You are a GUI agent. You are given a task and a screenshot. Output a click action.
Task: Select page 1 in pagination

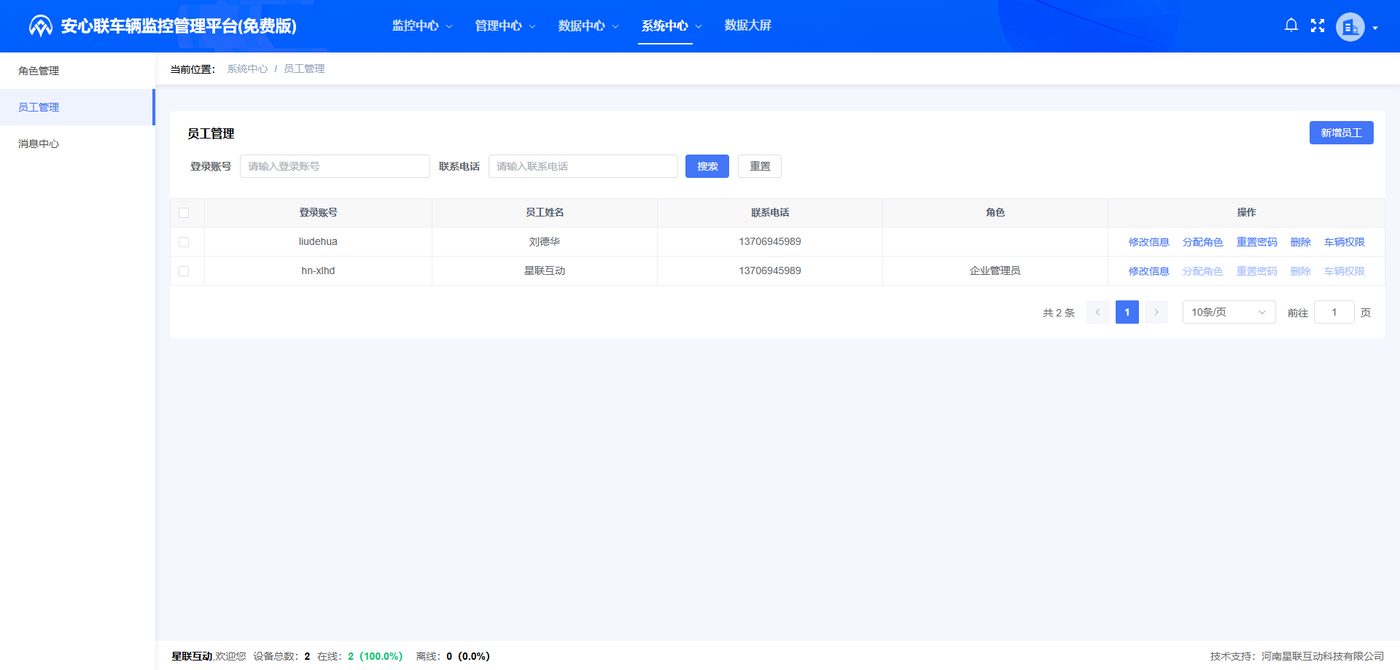(x=1127, y=313)
